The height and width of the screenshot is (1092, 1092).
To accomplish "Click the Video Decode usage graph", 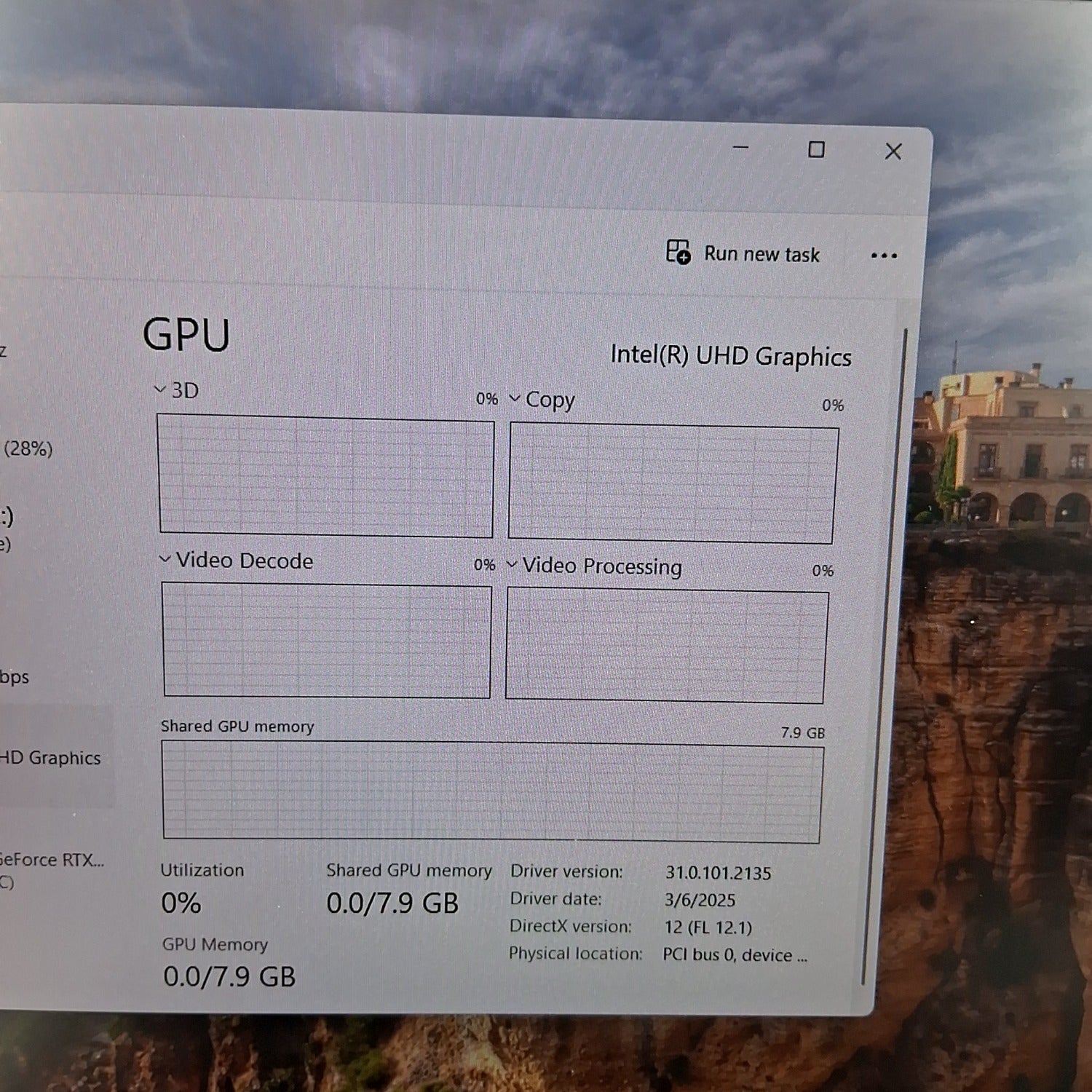I will click(x=326, y=640).
